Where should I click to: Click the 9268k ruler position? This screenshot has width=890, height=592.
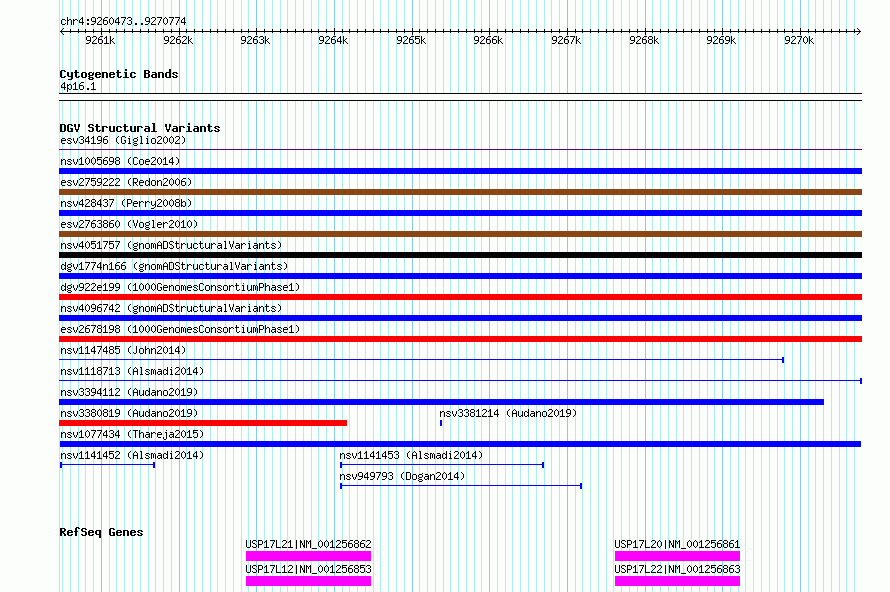(644, 40)
